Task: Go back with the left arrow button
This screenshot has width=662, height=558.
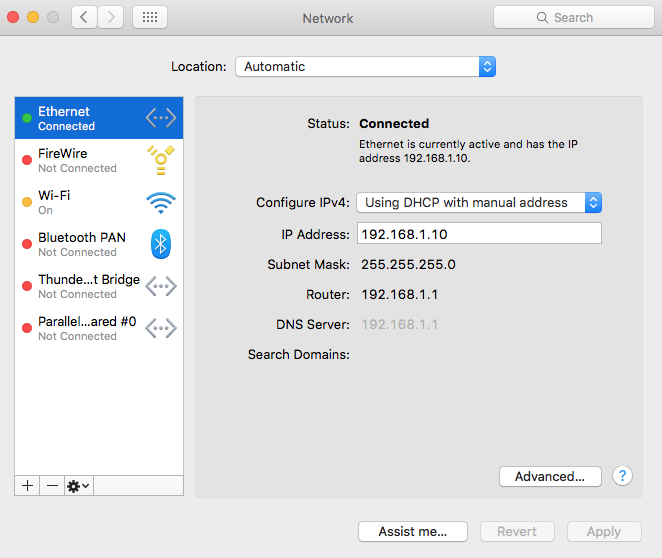Action: 84,17
